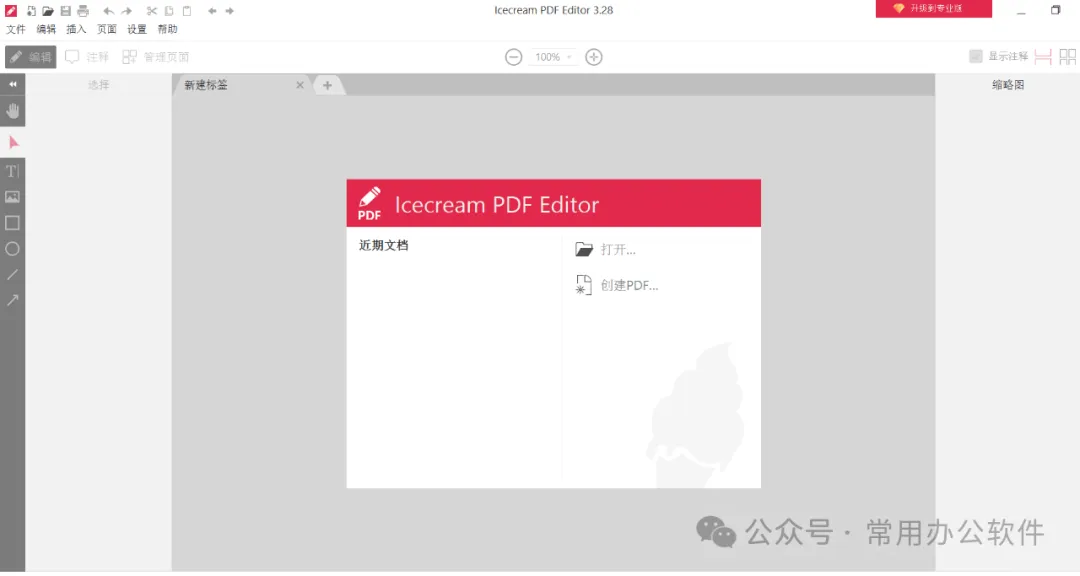Viewport: 1080px width, 576px height.
Task: Select the Arrow drawing tool
Action: point(12,300)
